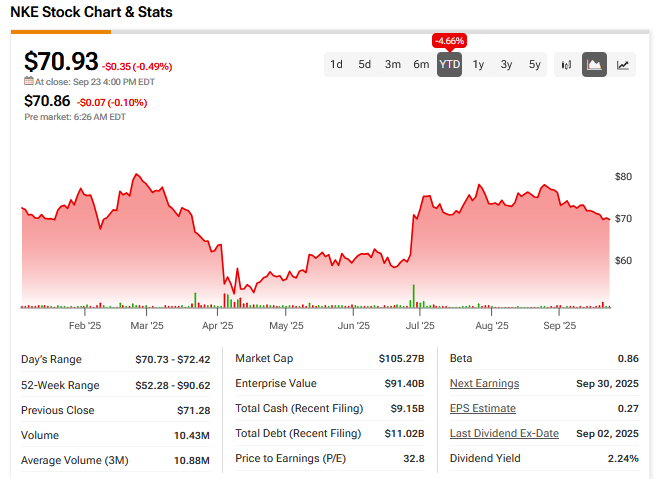Click the Sep '25 axis label
Screen dimensions: 658x479
(559, 326)
